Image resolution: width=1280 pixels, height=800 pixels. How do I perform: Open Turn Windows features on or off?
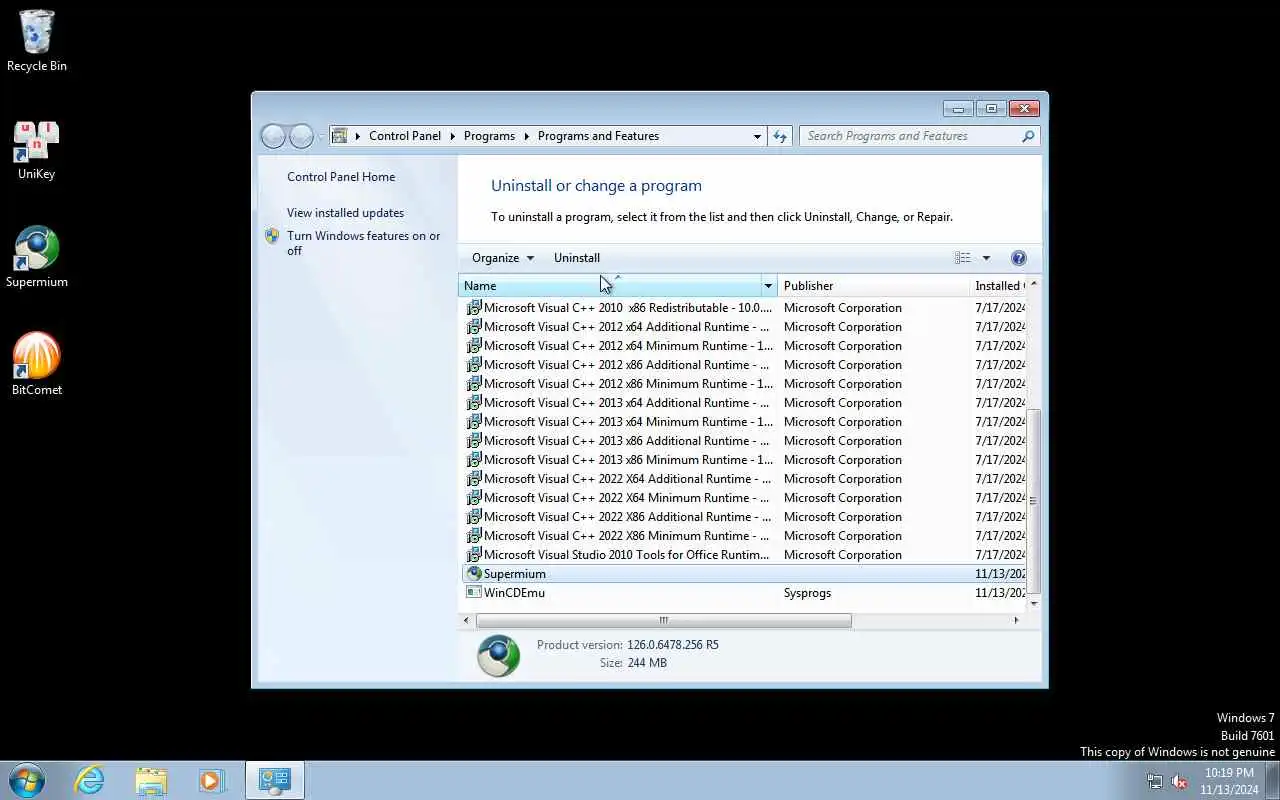(364, 243)
